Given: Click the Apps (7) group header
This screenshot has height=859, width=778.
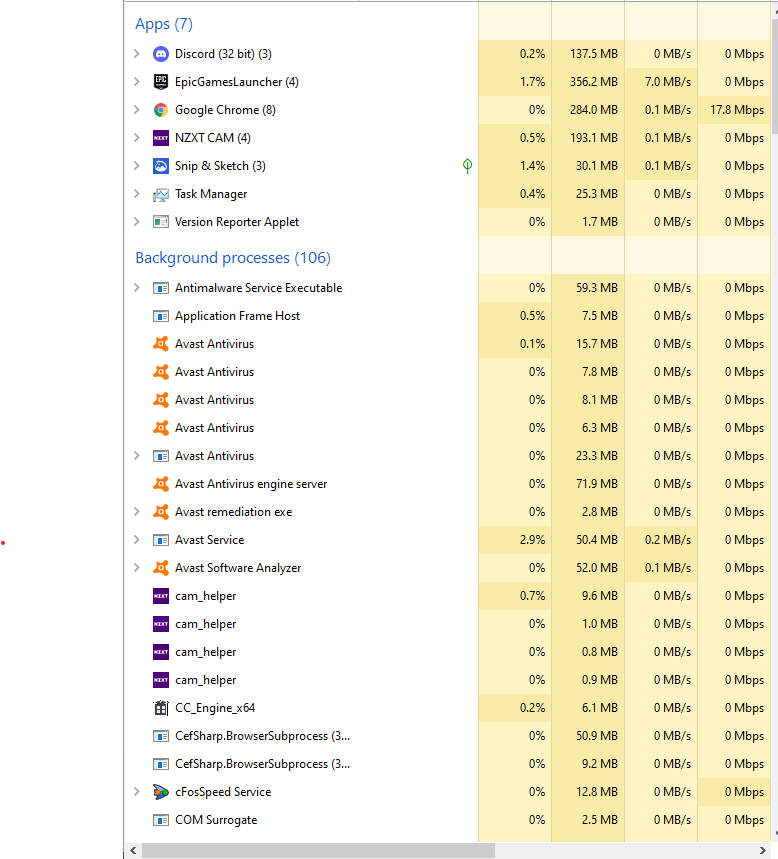Looking at the screenshot, I should tap(164, 24).
